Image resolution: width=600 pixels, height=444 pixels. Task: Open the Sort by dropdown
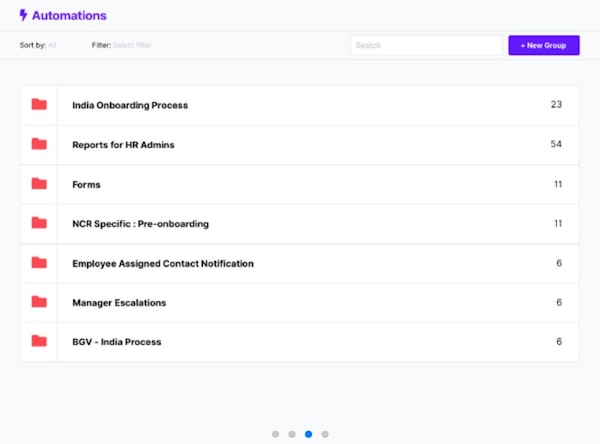[52, 45]
